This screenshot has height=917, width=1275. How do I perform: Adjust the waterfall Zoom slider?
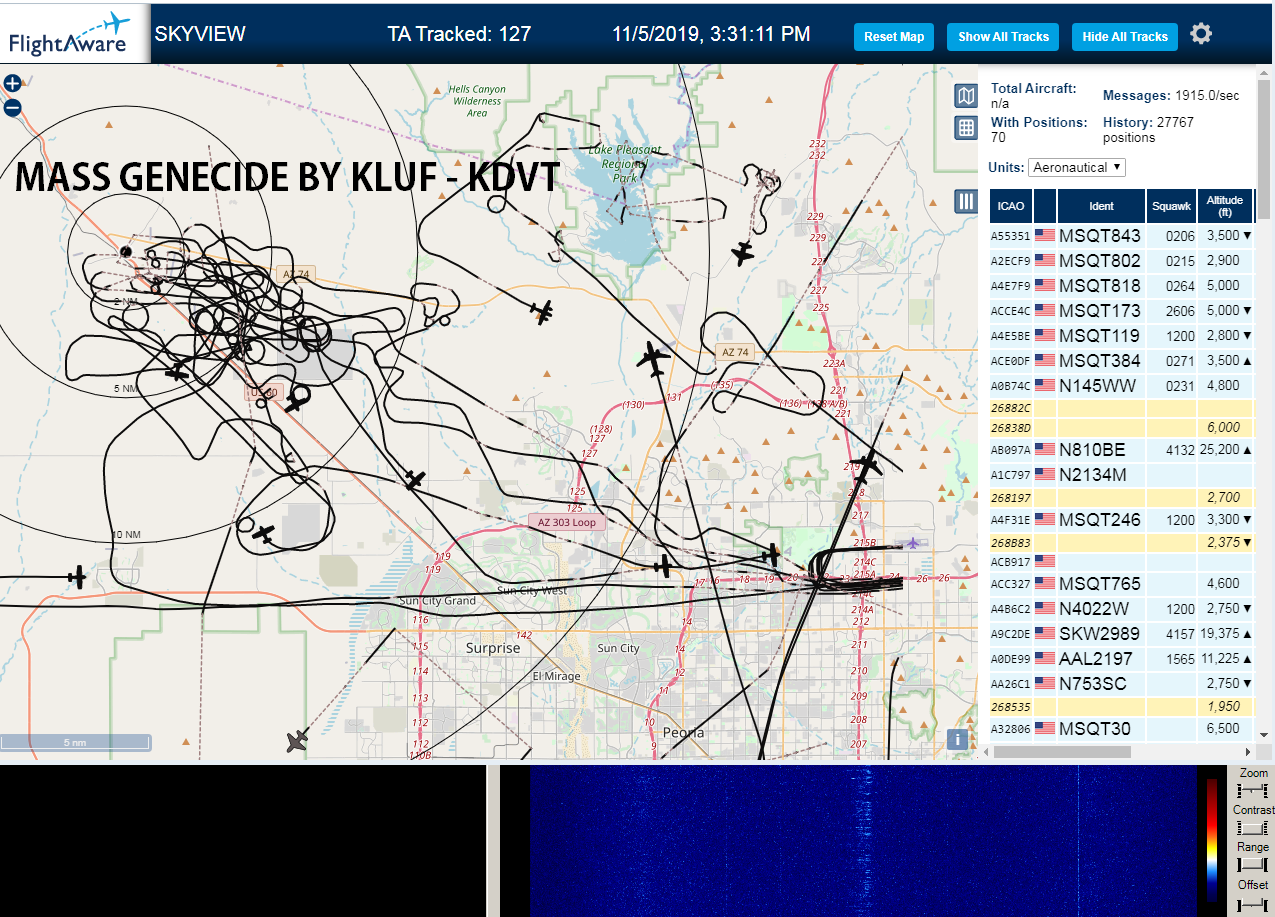click(1253, 791)
